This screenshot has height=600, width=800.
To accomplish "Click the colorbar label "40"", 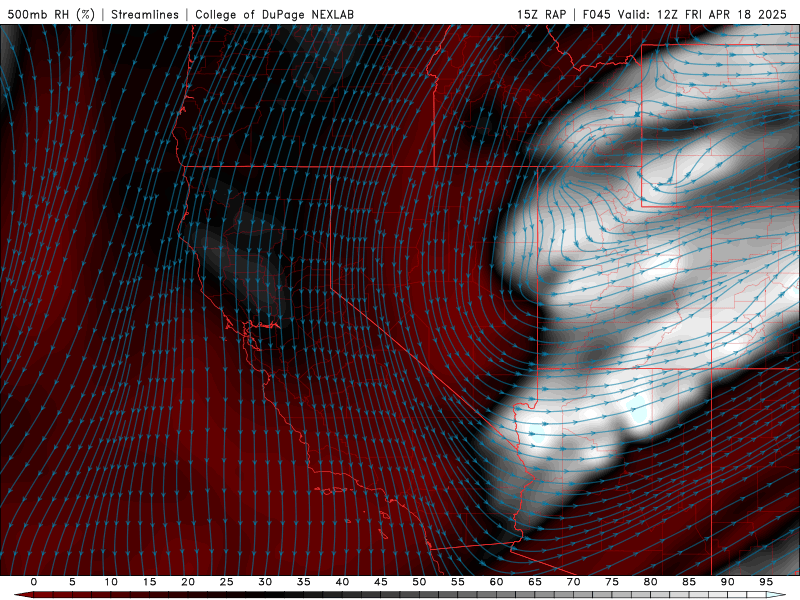I will [x=342, y=582].
